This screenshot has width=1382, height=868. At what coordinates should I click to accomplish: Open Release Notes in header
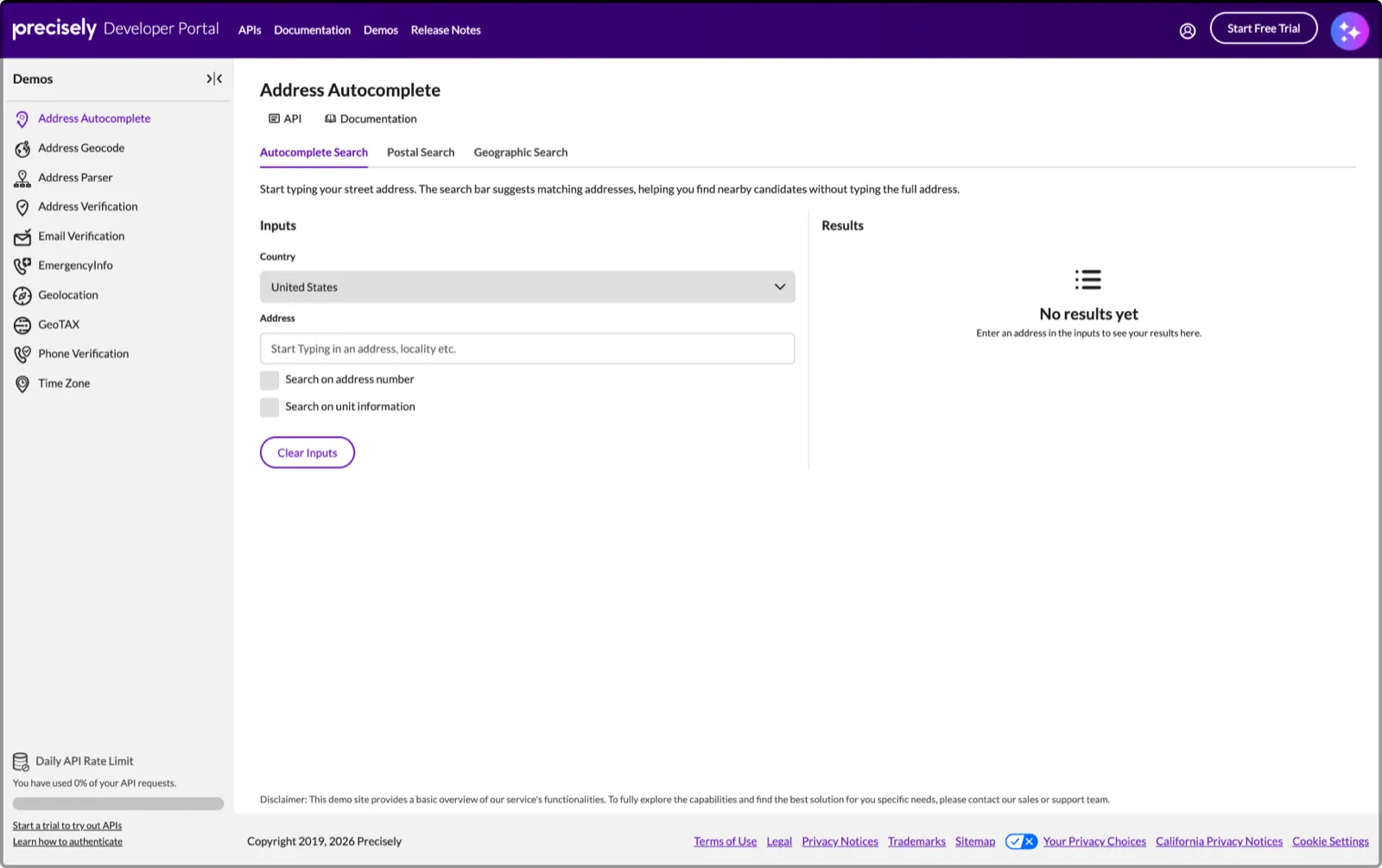coord(446,30)
